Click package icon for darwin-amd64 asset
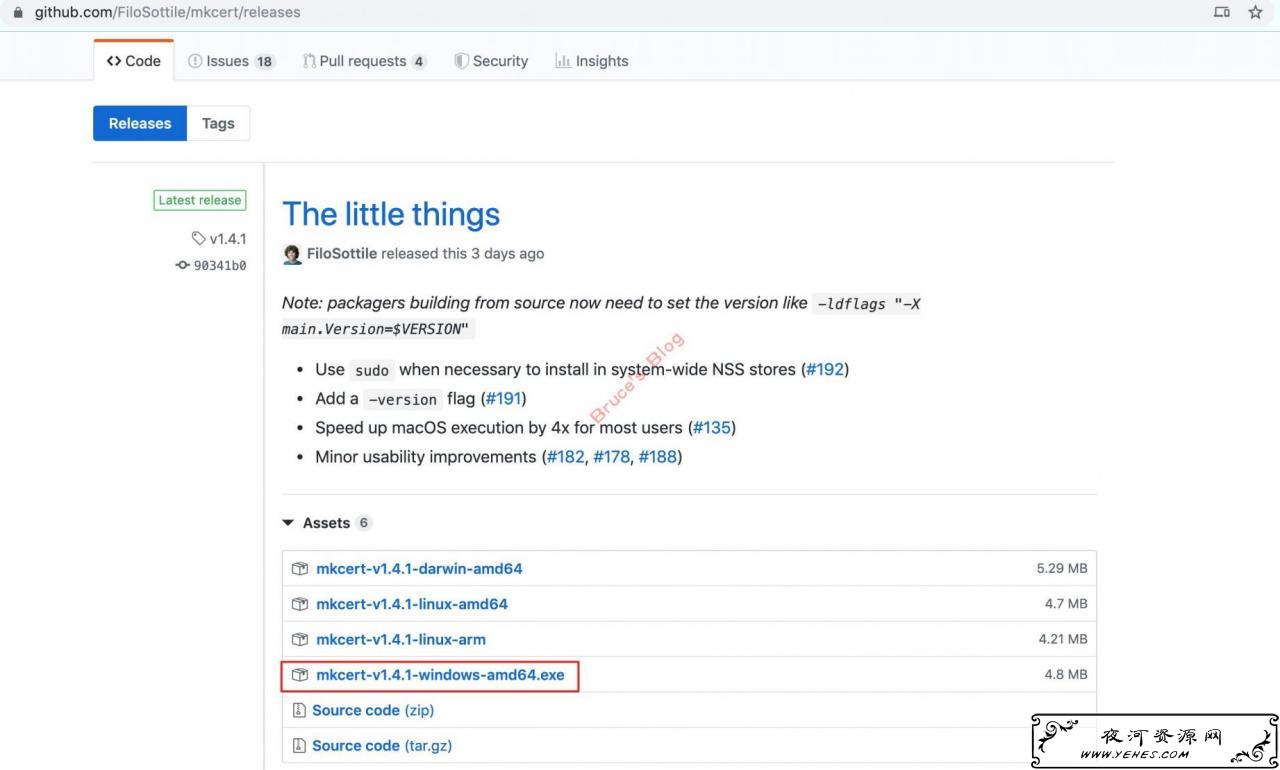This screenshot has height=770, width=1280. pos(300,568)
